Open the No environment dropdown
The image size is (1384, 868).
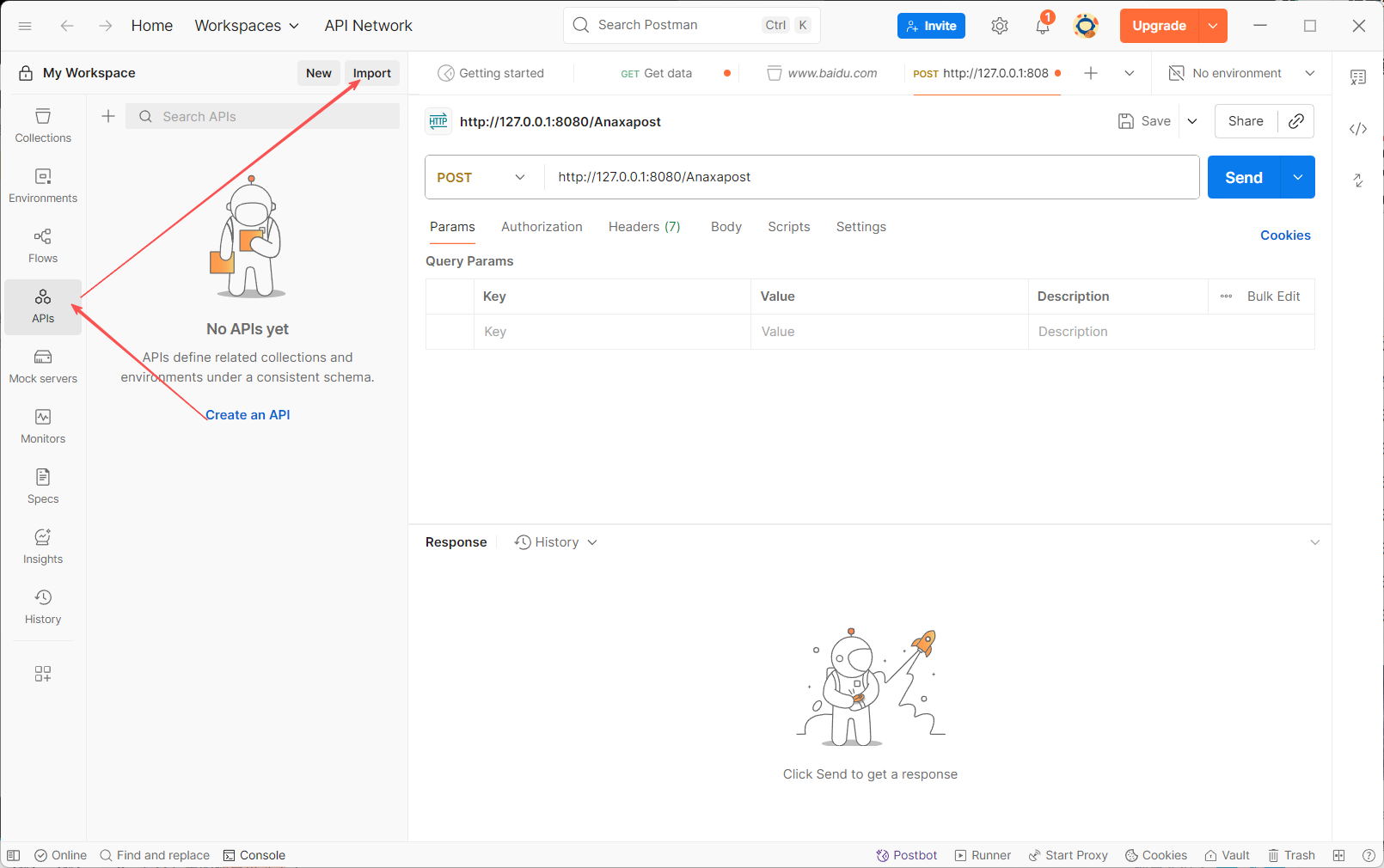[1242, 73]
